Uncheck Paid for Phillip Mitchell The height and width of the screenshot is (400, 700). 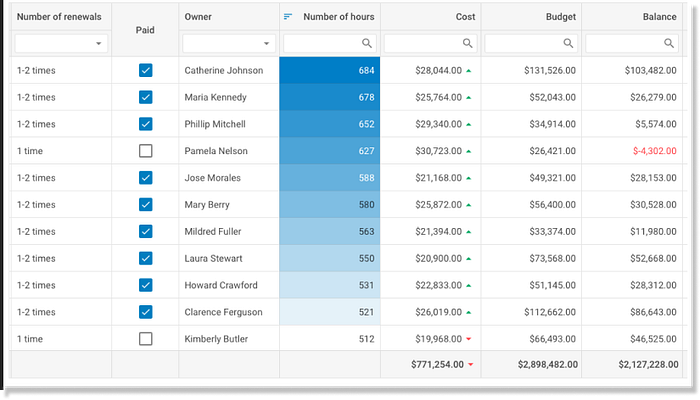pos(146,124)
